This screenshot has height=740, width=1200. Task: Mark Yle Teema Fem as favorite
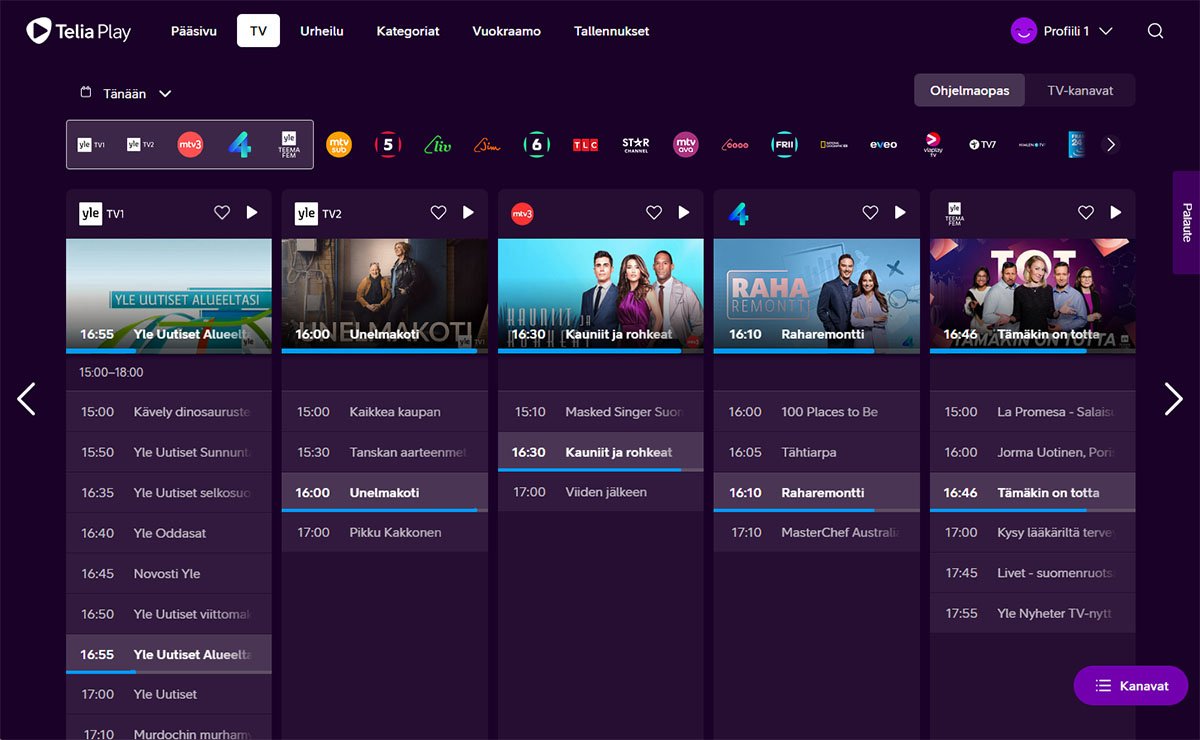click(x=1086, y=212)
